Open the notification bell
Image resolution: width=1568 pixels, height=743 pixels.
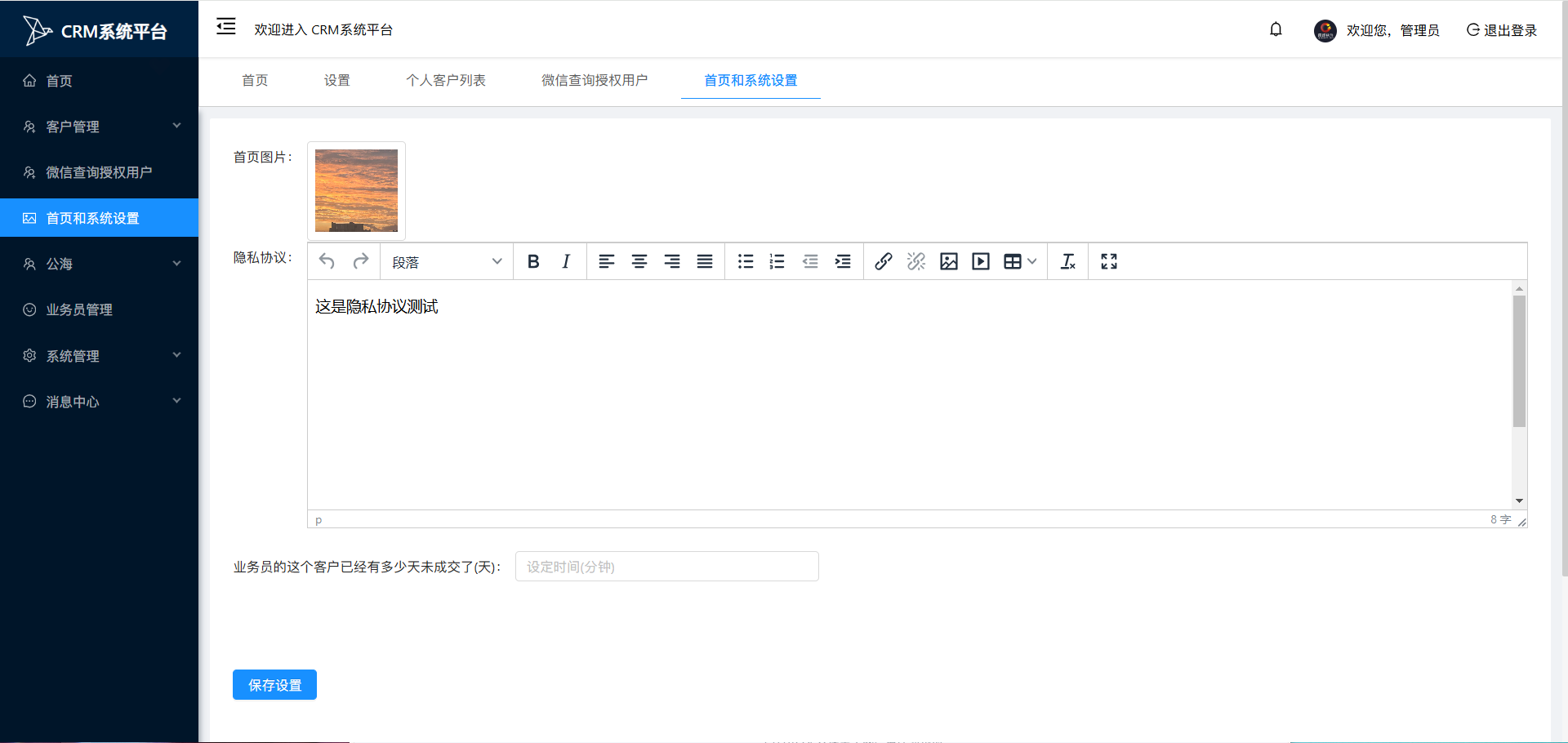(x=1276, y=29)
